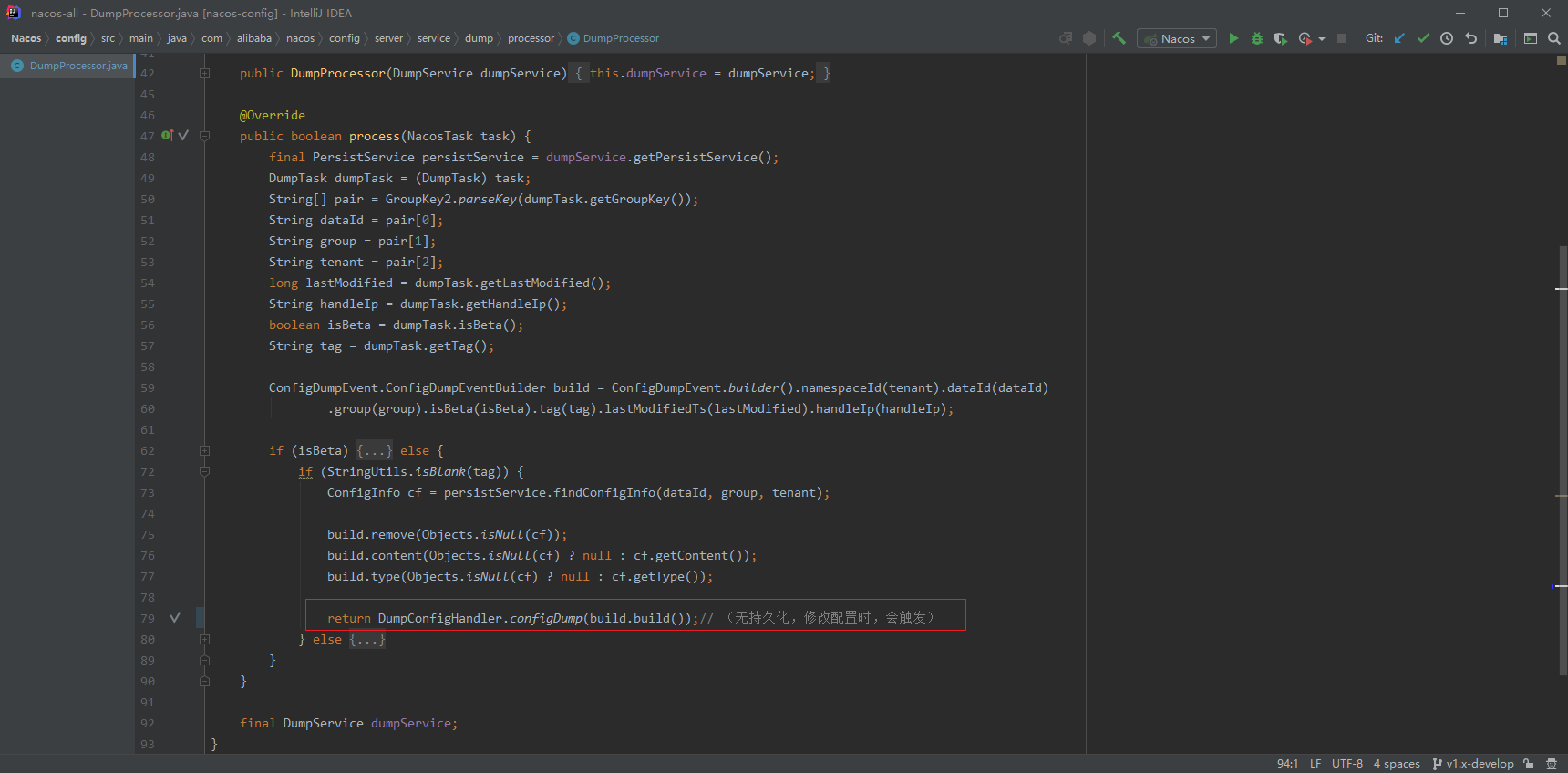The height and width of the screenshot is (773, 1568).
Task: Click dumpService field on line 92
Action: click(411, 723)
